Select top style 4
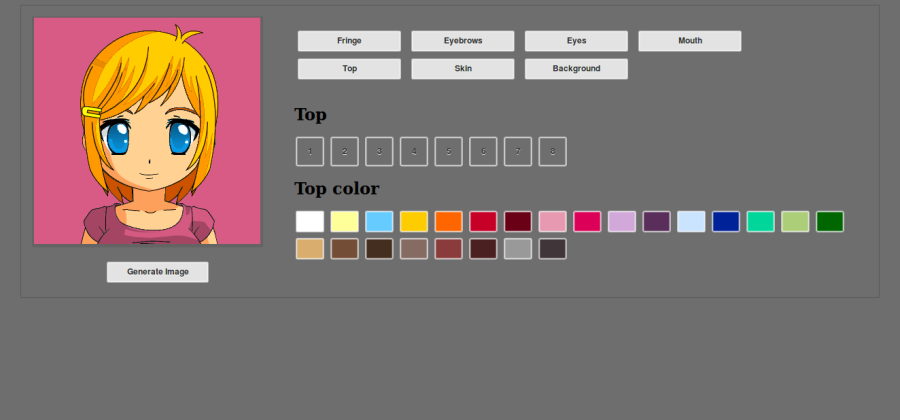Image resolution: width=900 pixels, height=420 pixels. click(x=414, y=151)
